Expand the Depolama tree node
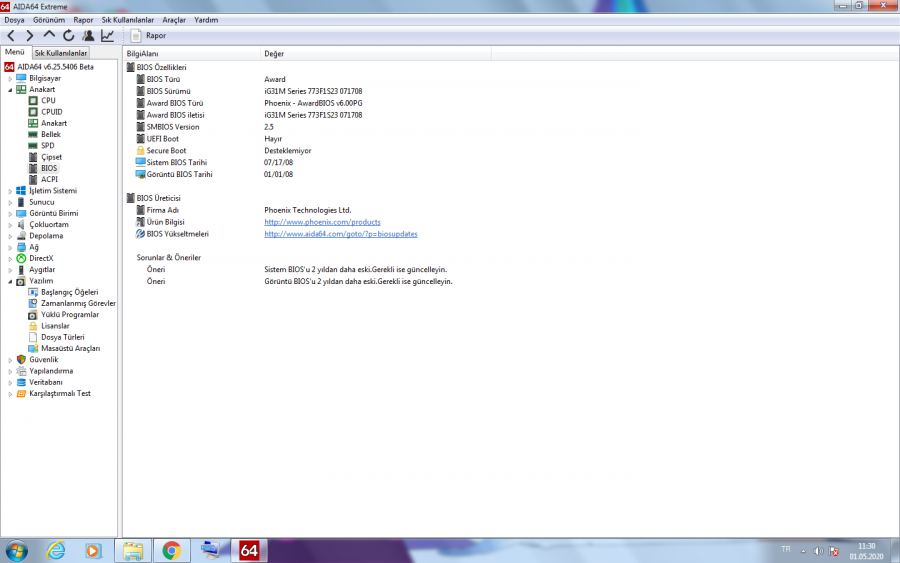This screenshot has height=563, width=900. tap(10, 236)
